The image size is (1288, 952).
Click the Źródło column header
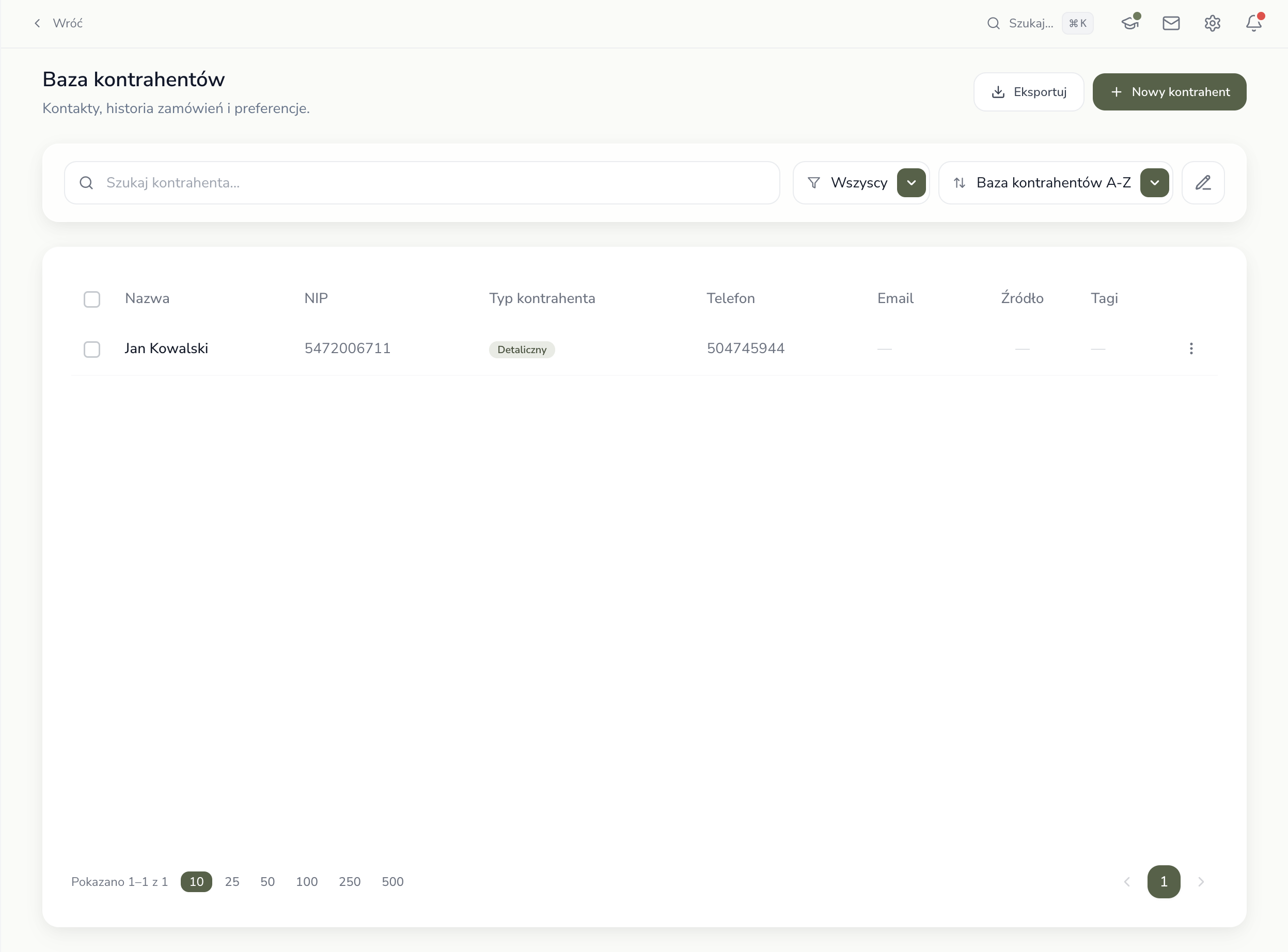pyautogui.click(x=1022, y=298)
